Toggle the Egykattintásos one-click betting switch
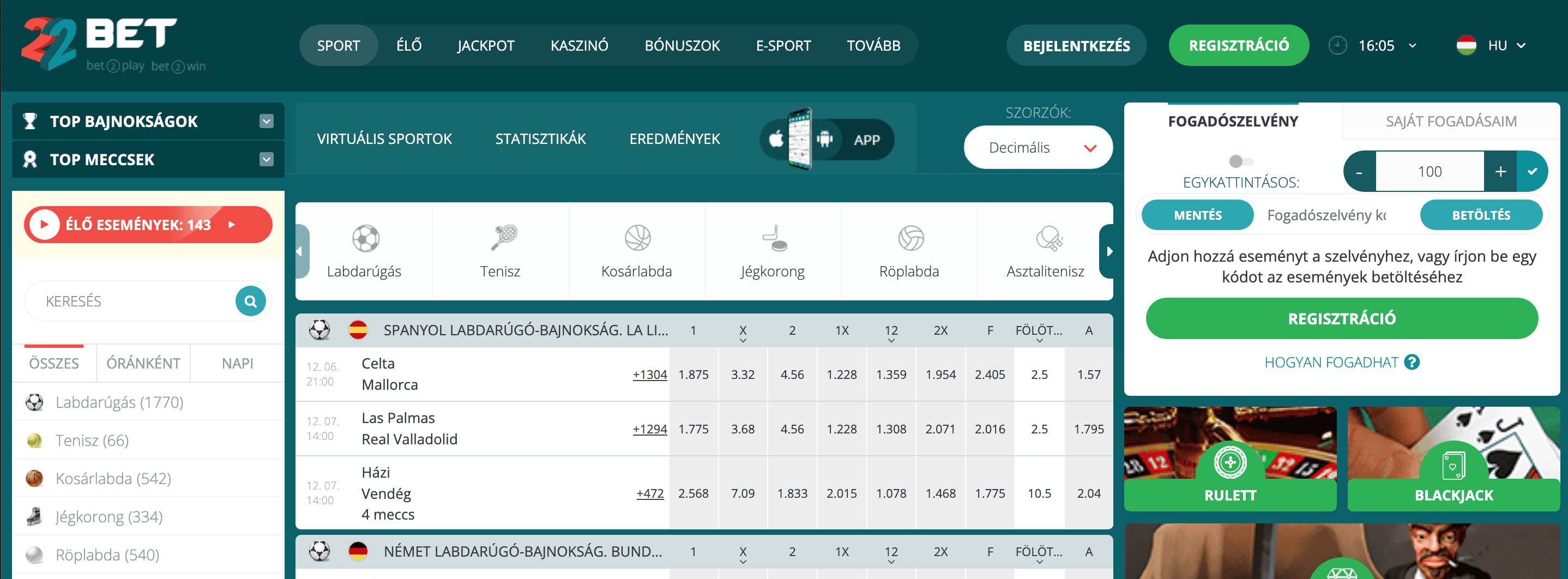 tap(1241, 161)
